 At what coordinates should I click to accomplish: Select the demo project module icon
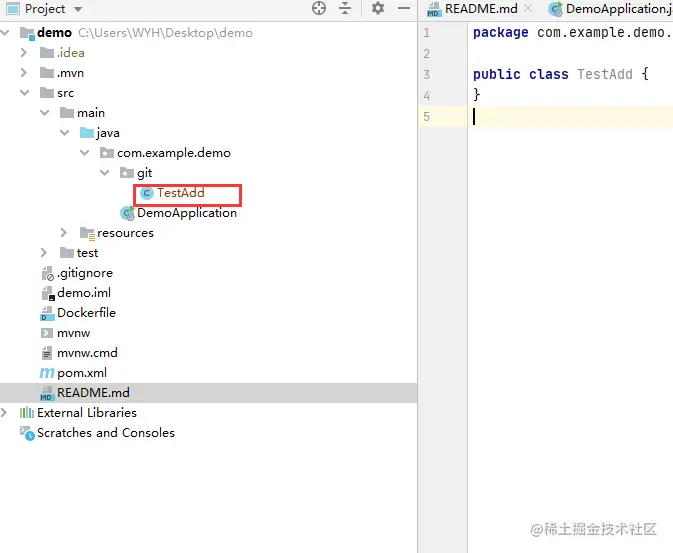[x=27, y=33]
